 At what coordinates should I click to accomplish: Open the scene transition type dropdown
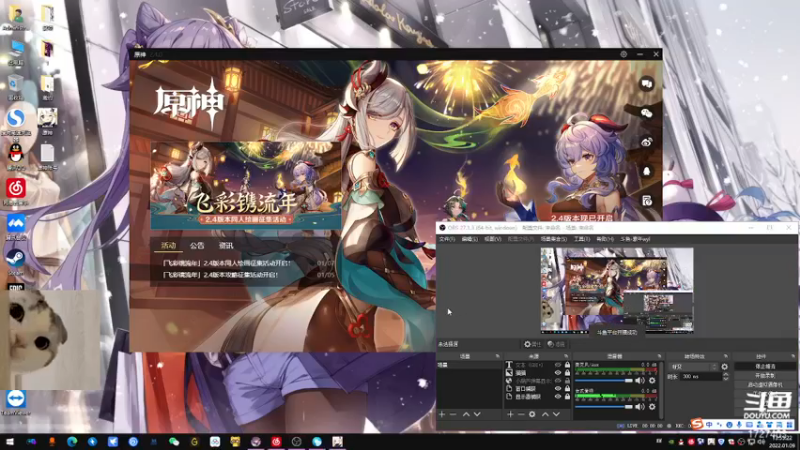(x=693, y=367)
